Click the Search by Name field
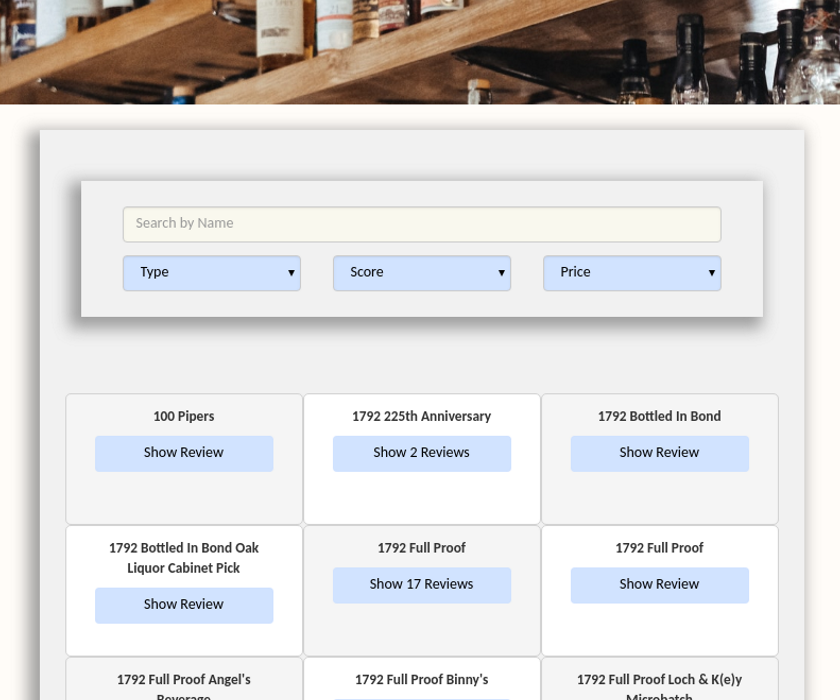Image resolution: width=840 pixels, height=700 pixels. tap(421, 224)
